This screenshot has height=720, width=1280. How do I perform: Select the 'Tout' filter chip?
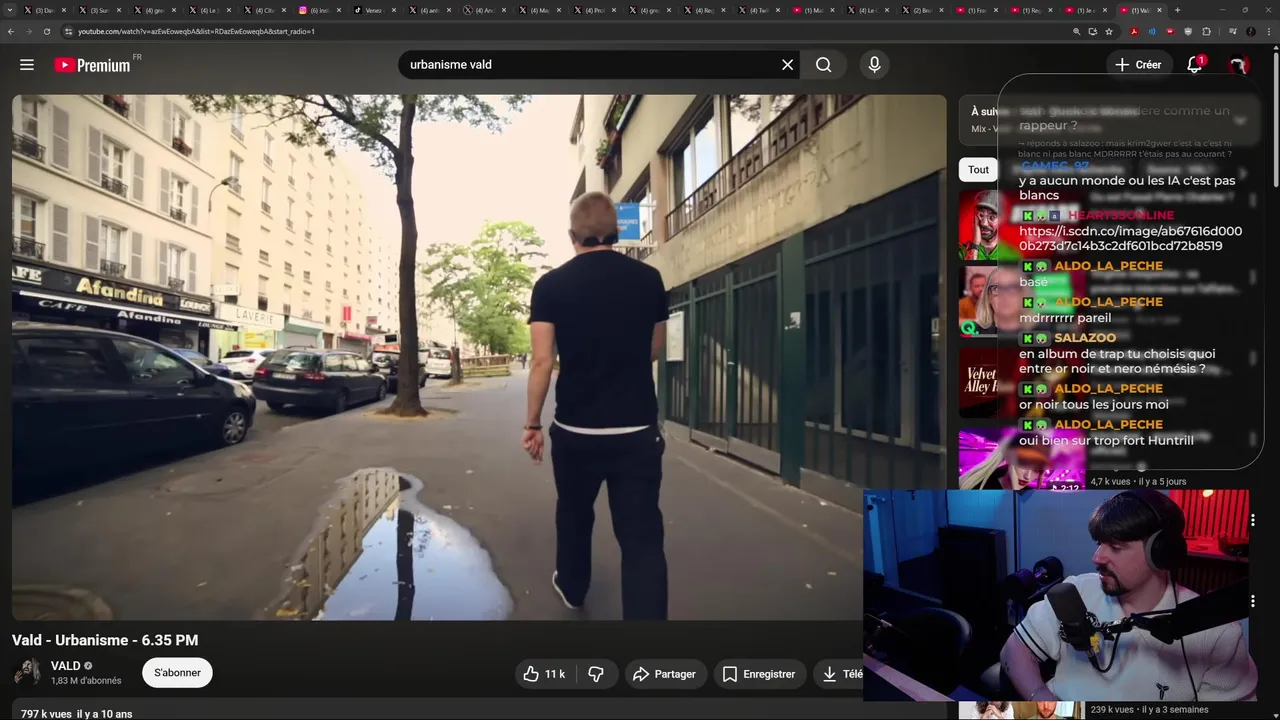click(x=978, y=169)
